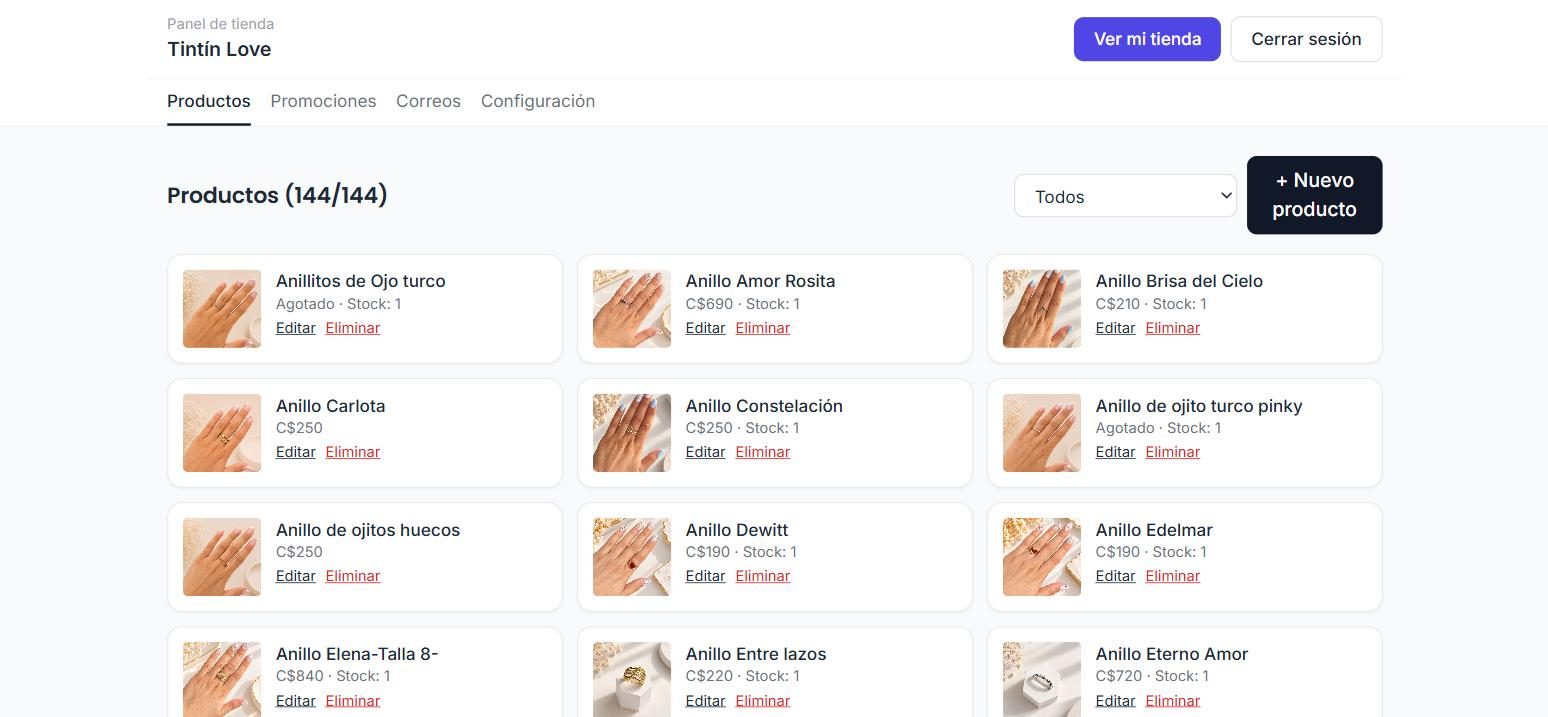Click the Anillo Eterno Amor name
Viewport: 1548px width, 717px height.
click(1172, 654)
